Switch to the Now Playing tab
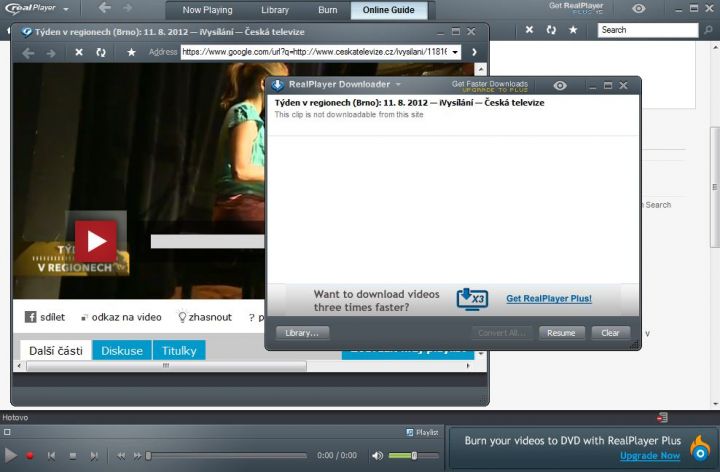 click(207, 10)
